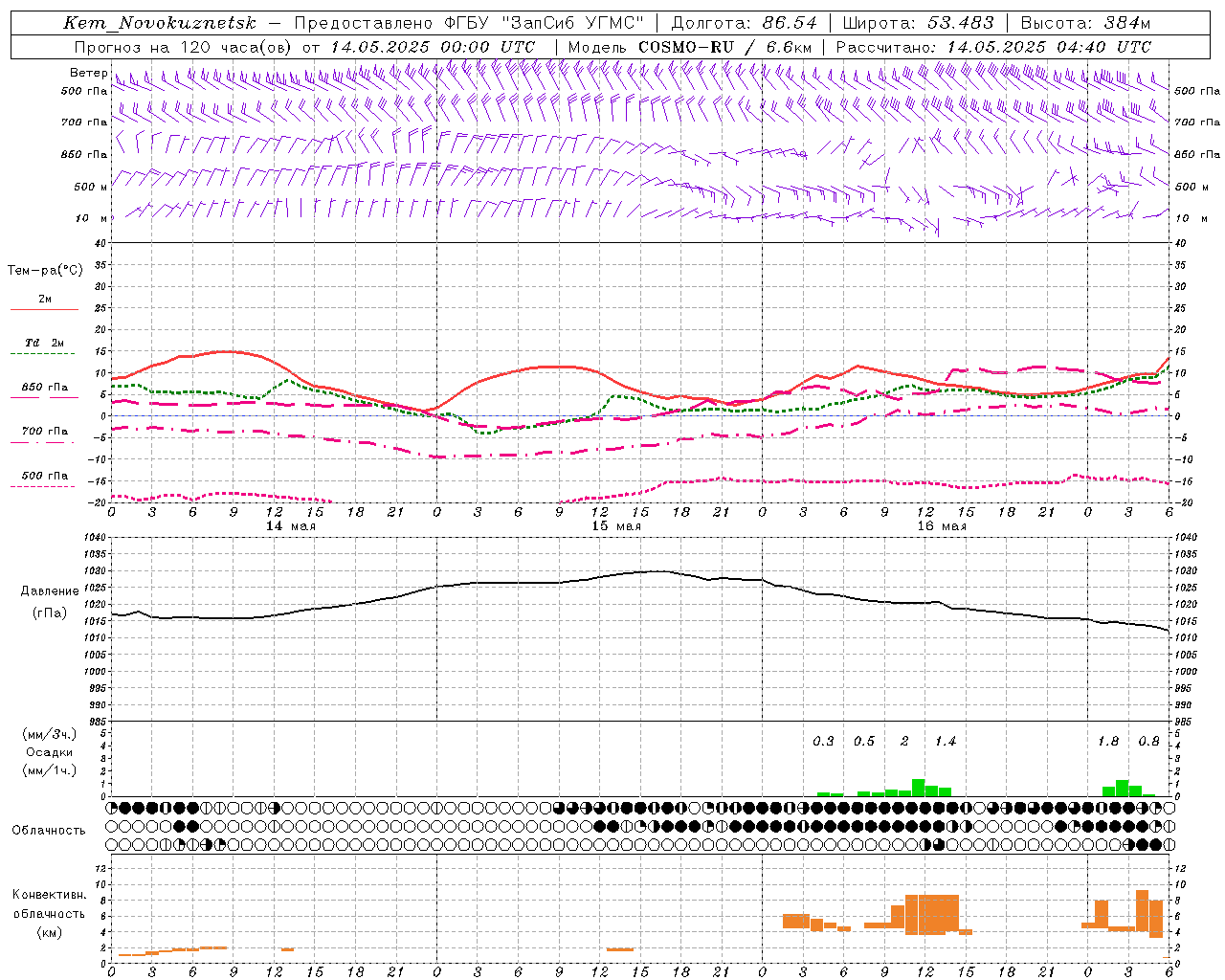Click the 'Модель COSMO-RU / 6.6км' model label
1225x980 pixels.
tap(690, 47)
